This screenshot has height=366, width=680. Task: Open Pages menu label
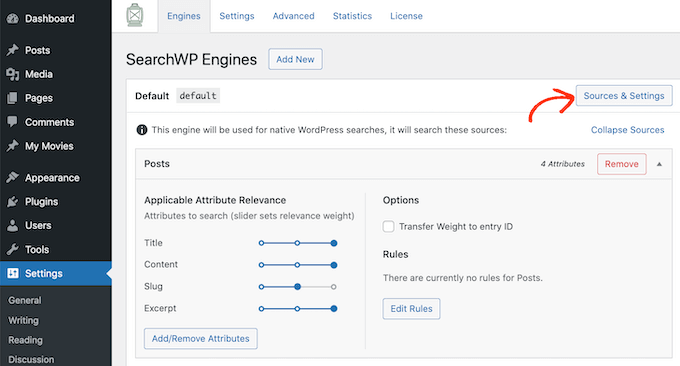39,98
